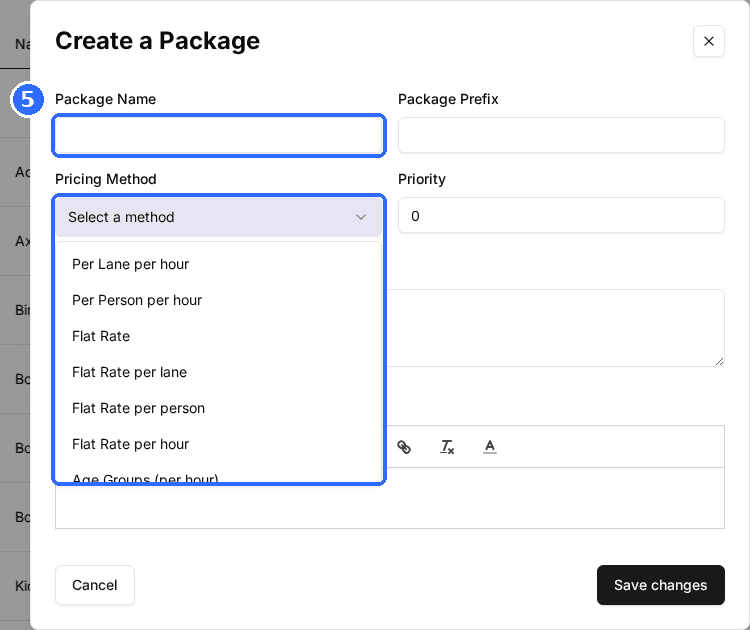This screenshot has height=630, width=750.
Task: Save changes to the package
Action: coord(661,585)
